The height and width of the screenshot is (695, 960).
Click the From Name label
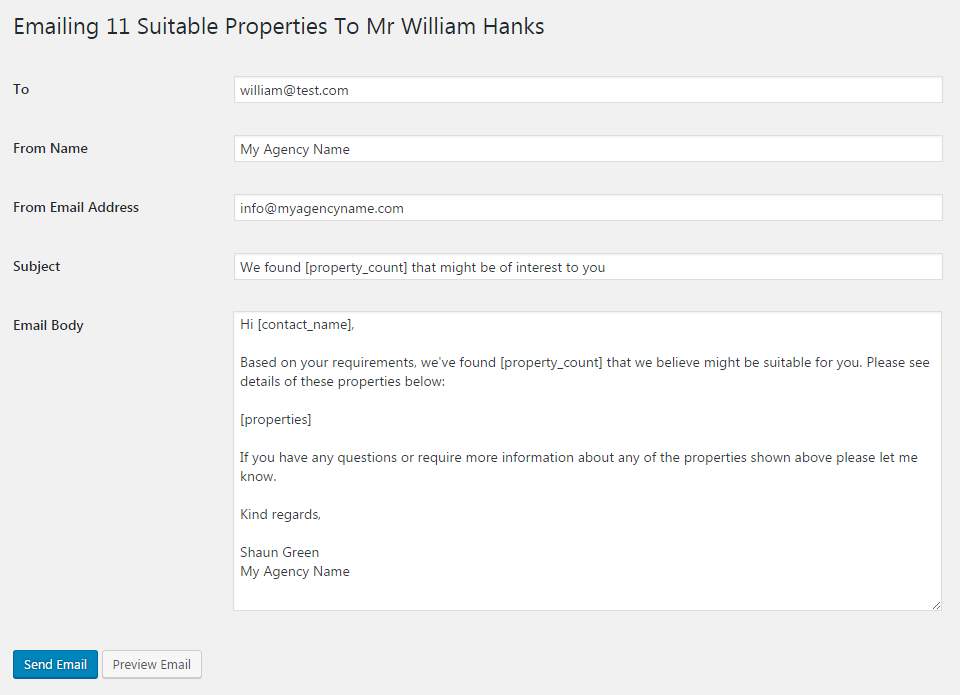pos(50,148)
